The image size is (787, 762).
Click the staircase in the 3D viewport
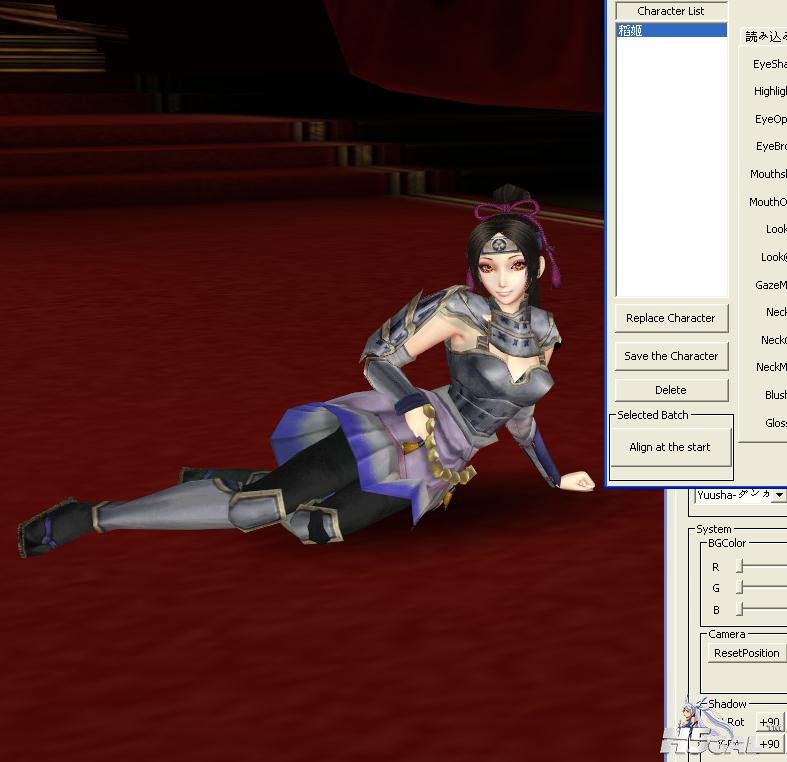[200, 150]
